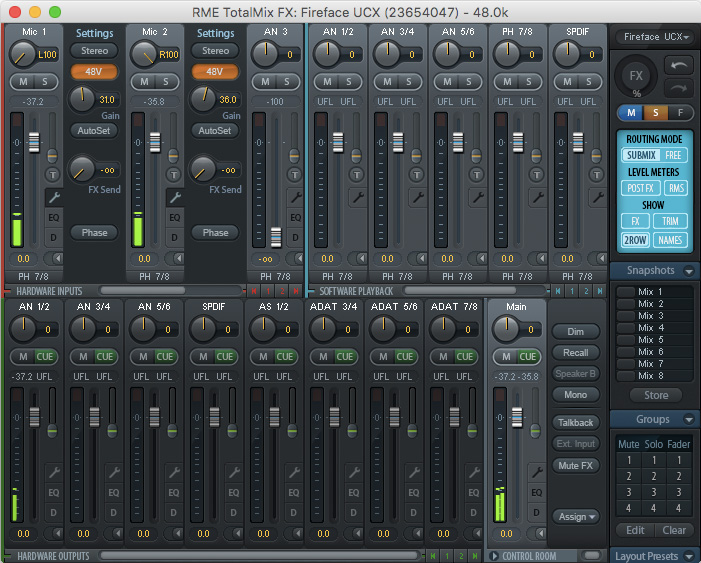Click the Main output fader

(x=515, y=412)
